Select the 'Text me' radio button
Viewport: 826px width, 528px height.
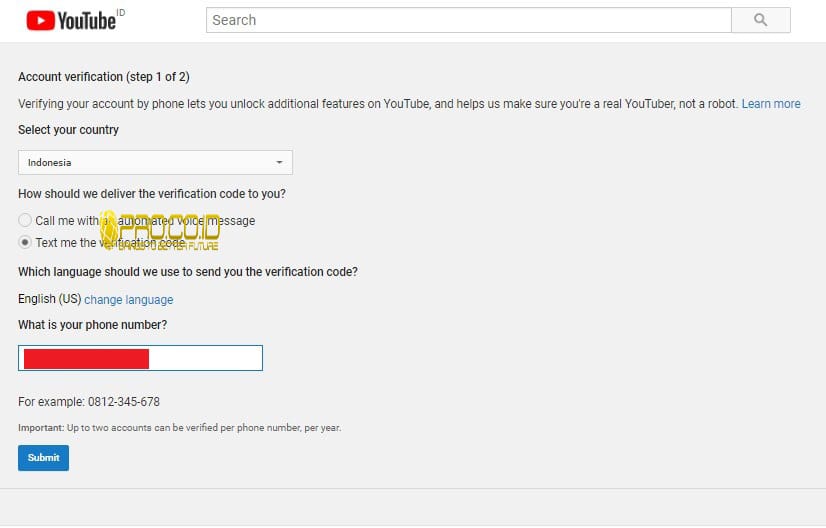[x=25, y=243]
